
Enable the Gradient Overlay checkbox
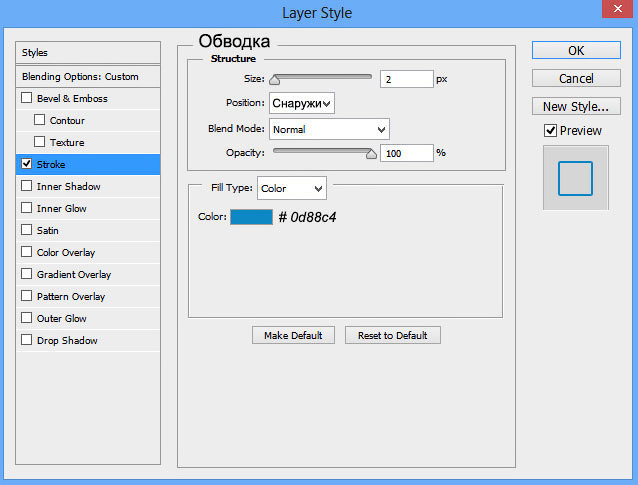[x=26, y=273]
